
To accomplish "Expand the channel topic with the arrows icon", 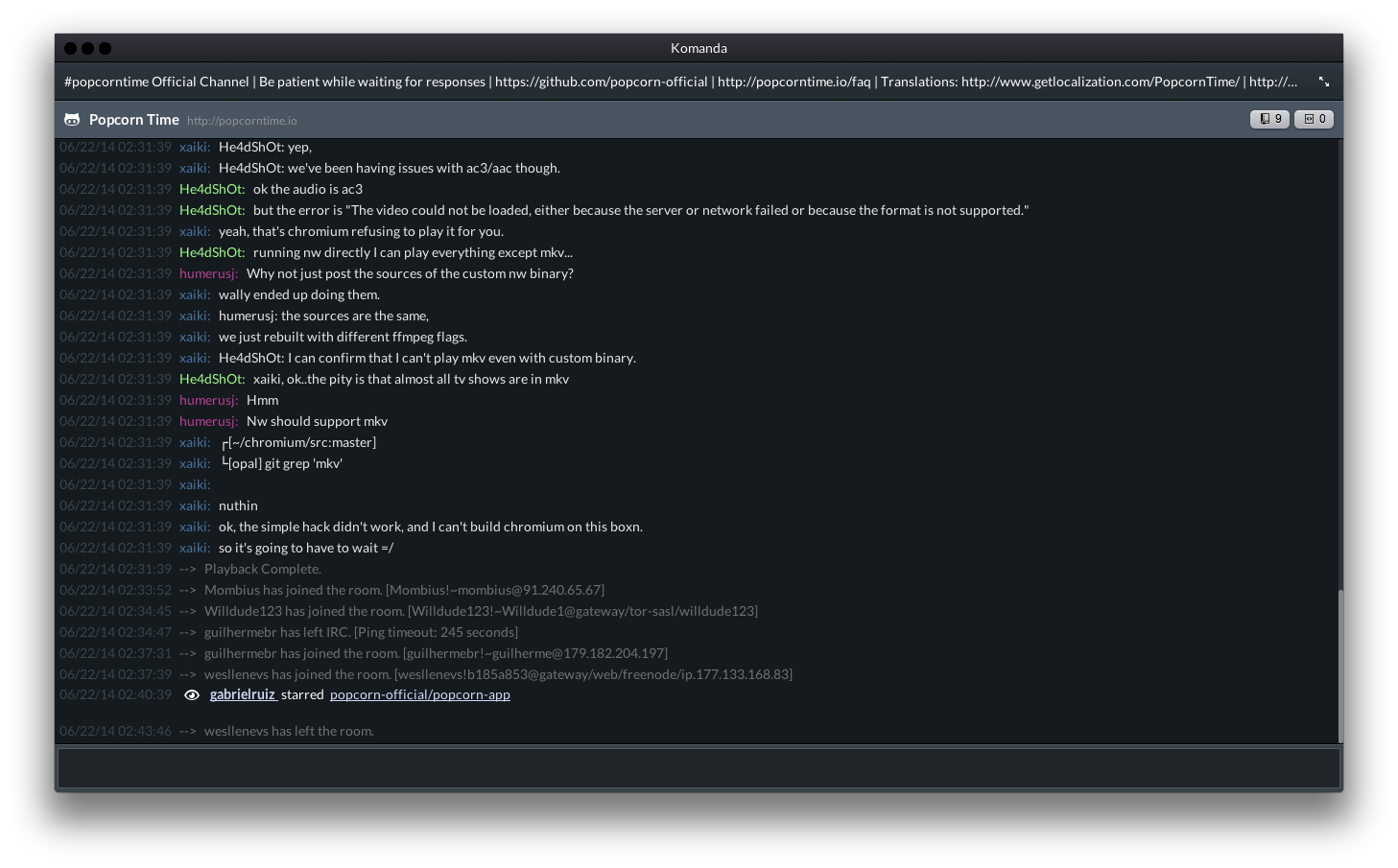I will tap(1323, 82).
